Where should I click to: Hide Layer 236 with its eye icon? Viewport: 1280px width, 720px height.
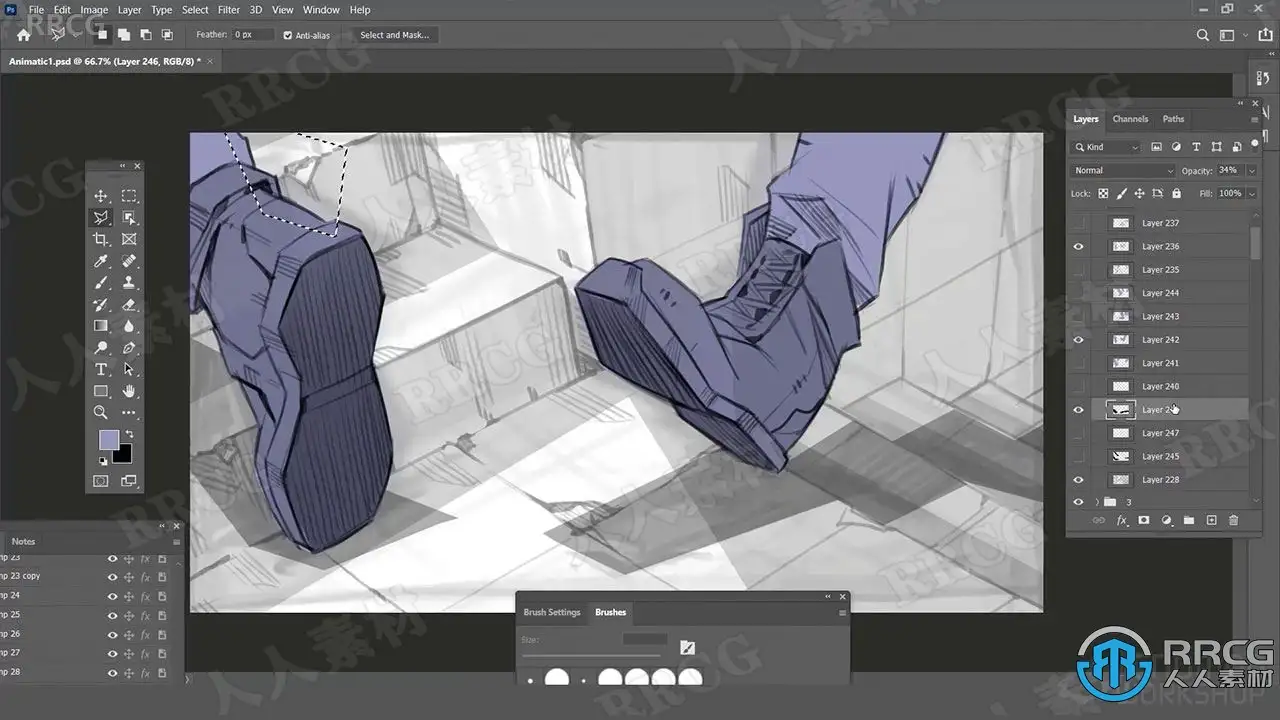pyautogui.click(x=1078, y=246)
